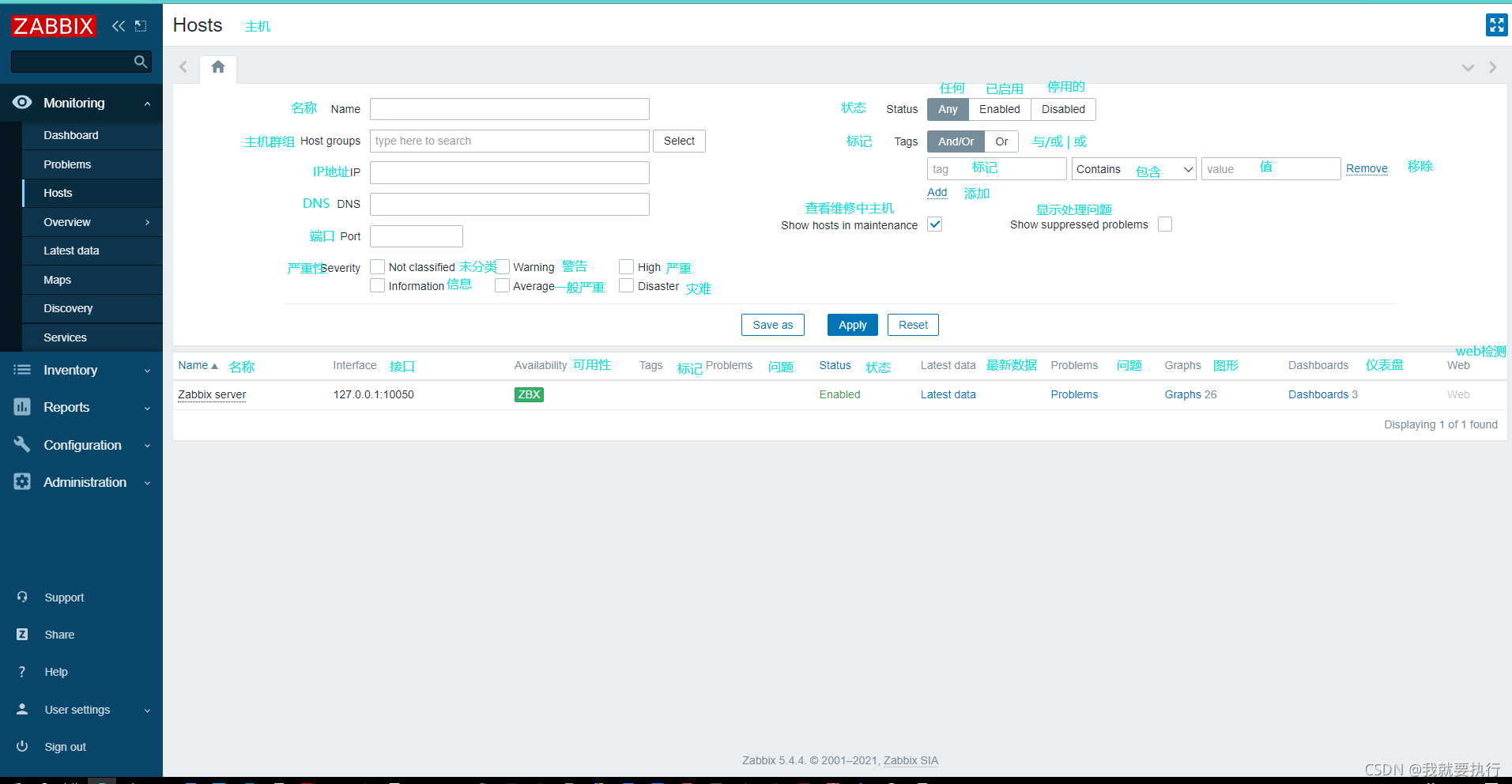Hide sidebar using the square icon

pyautogui.click(x=141, y=26)
